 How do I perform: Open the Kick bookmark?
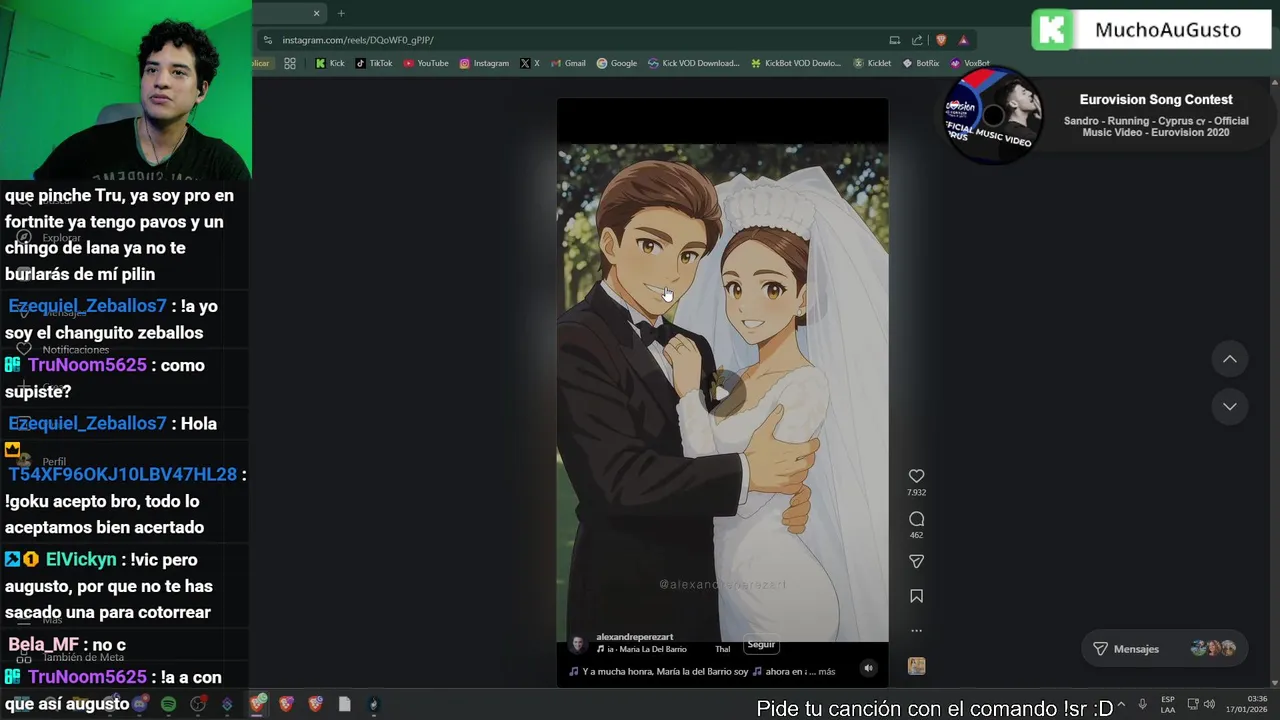330,63
